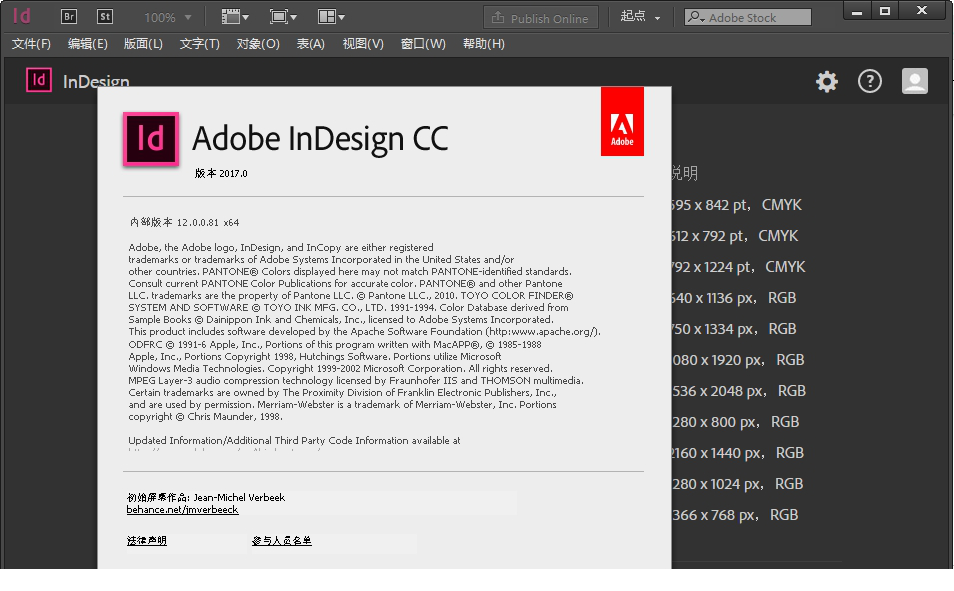Open the 对象(O) menu

pyautogui.click(x=258, y=44)
